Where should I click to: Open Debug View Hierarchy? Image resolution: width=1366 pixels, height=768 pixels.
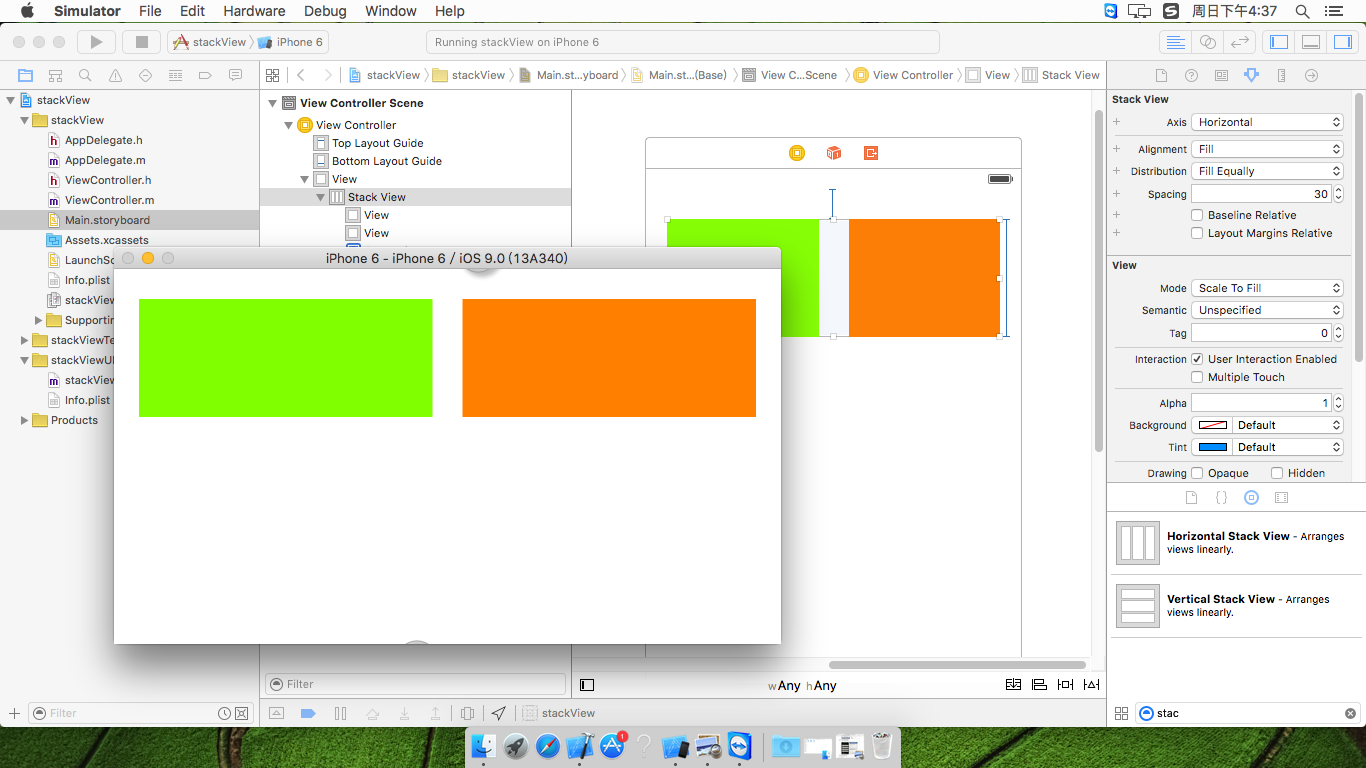pyautogui.click(x=467, y=713)
